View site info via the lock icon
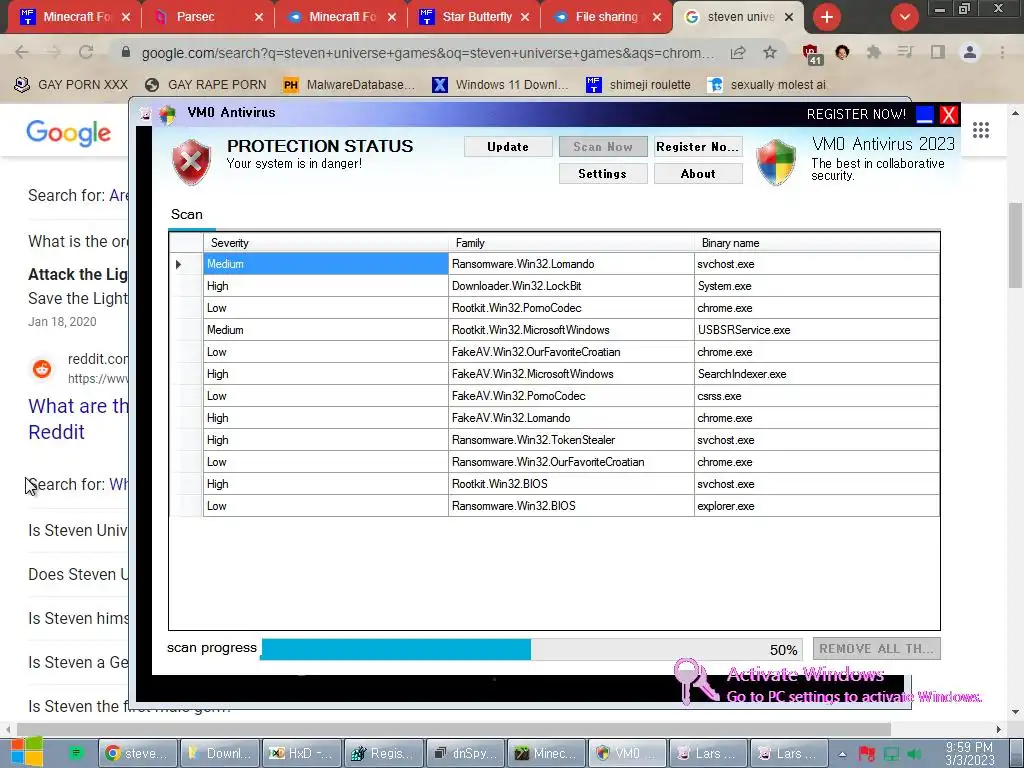The width and height of the screenshot is (1024, 768). click(126, 52)
